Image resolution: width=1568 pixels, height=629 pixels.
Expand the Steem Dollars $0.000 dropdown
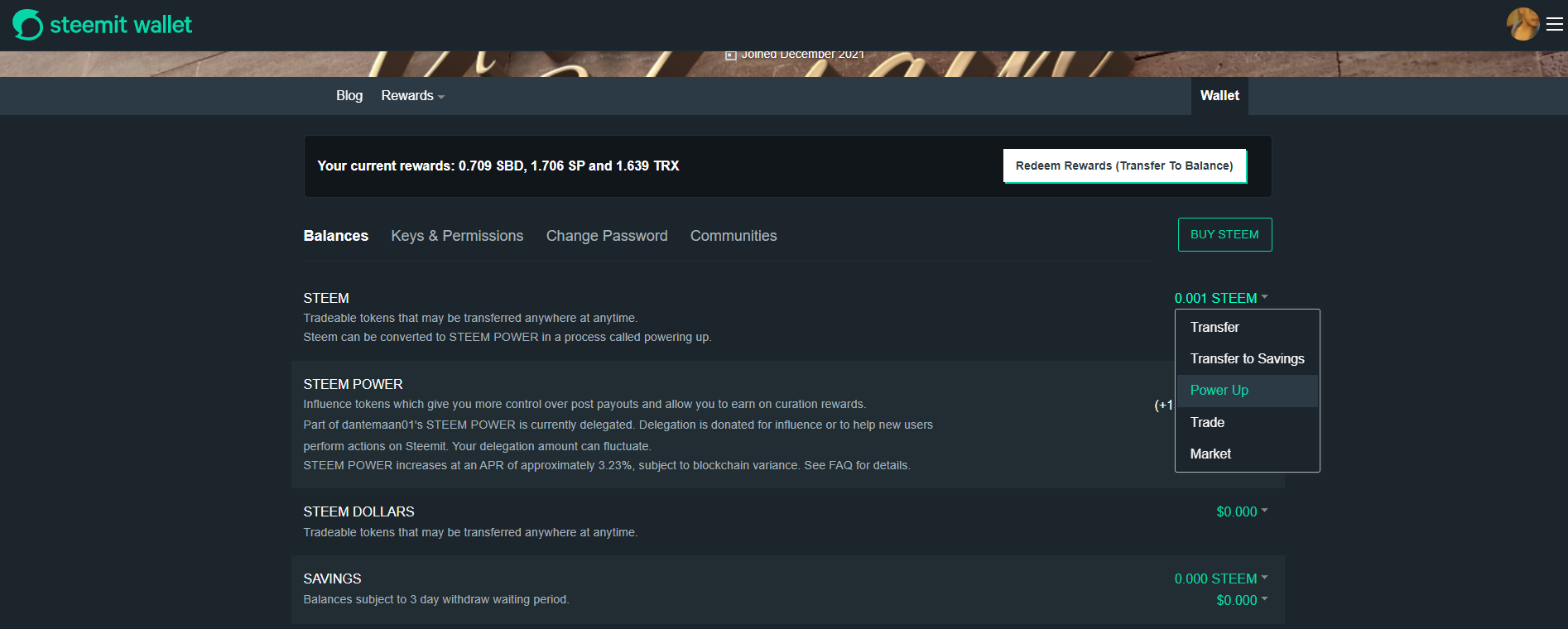(x=1242, y=512)
